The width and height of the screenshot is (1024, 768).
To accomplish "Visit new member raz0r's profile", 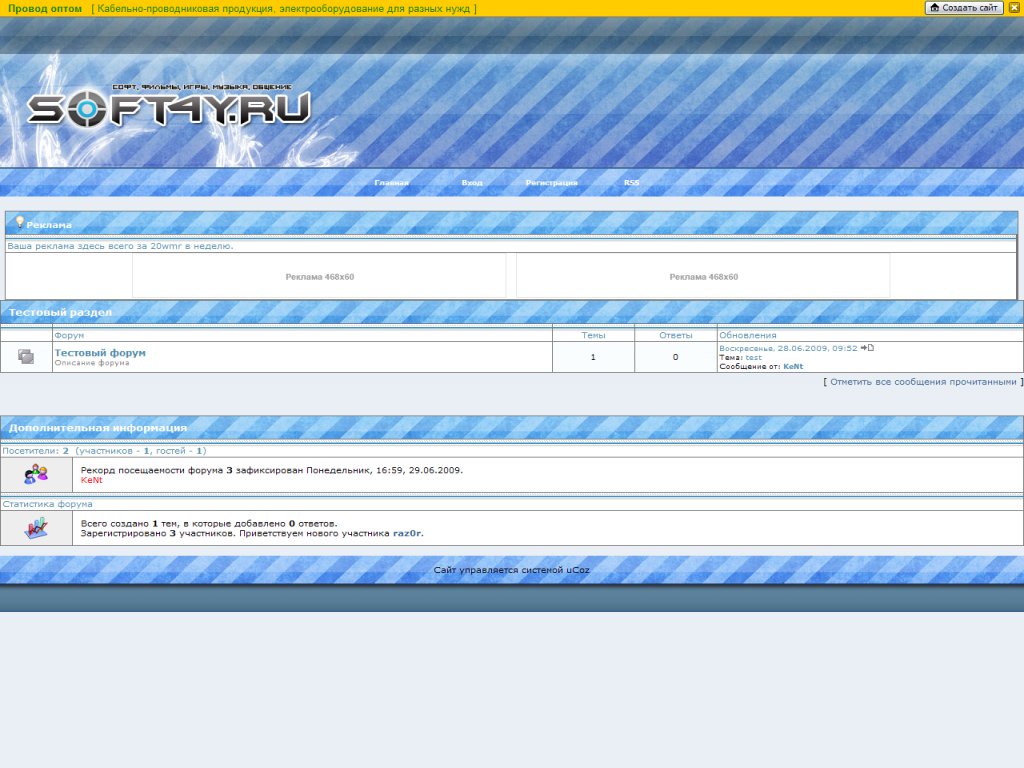I will [407, 534].
